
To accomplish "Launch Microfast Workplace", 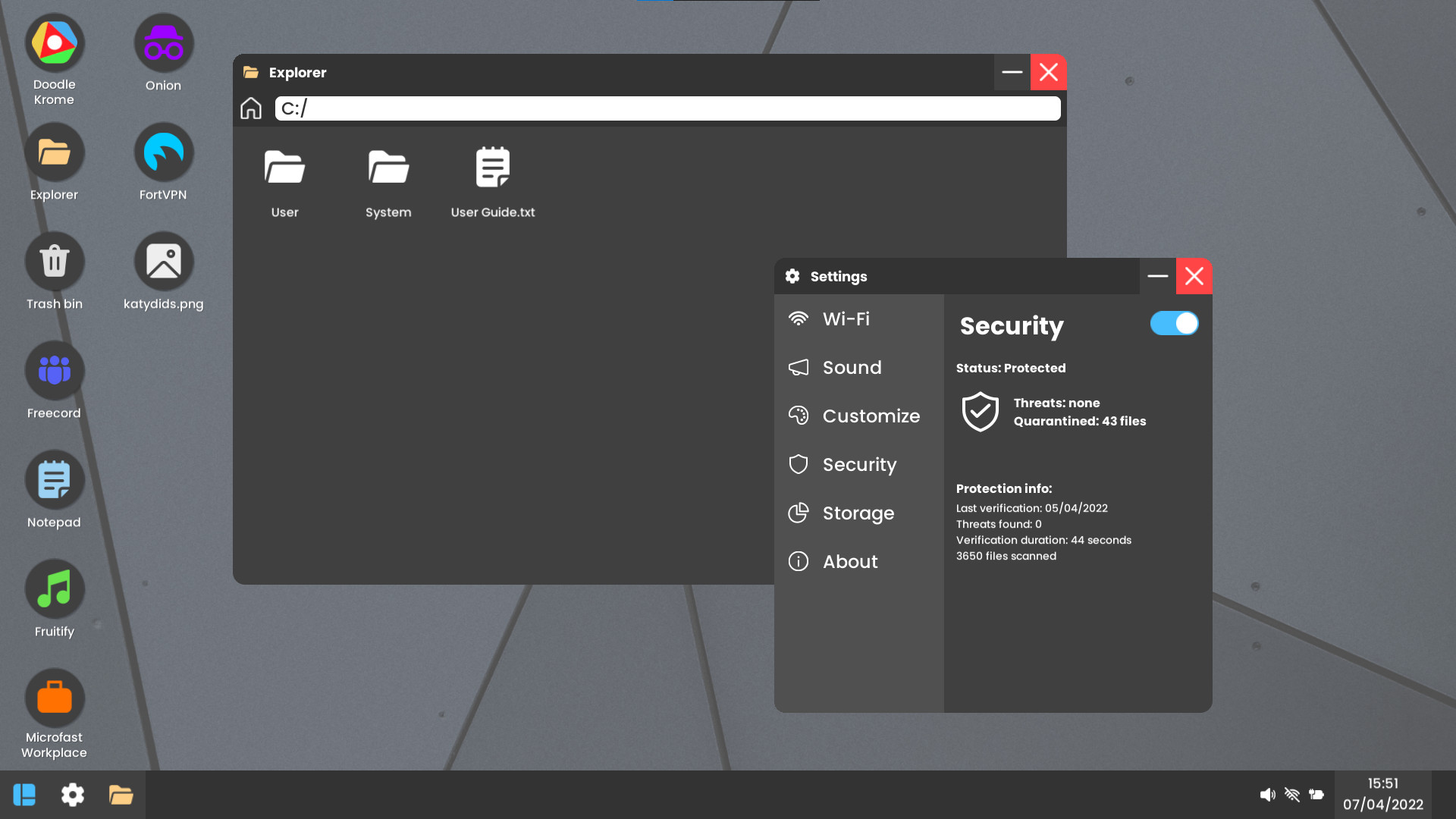I will (x=54, y=698).
